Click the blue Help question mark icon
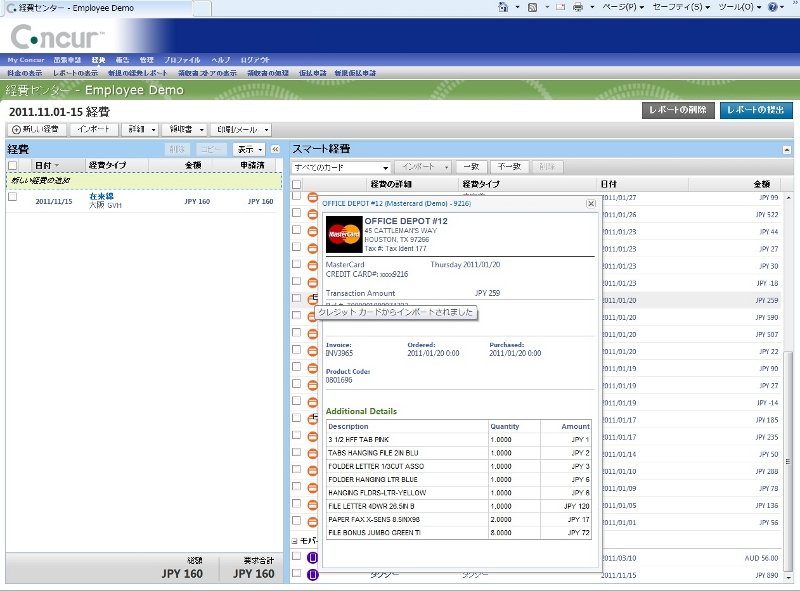This screenshot has width=800, height=591. pyautogui.click(x=772, y=7)
